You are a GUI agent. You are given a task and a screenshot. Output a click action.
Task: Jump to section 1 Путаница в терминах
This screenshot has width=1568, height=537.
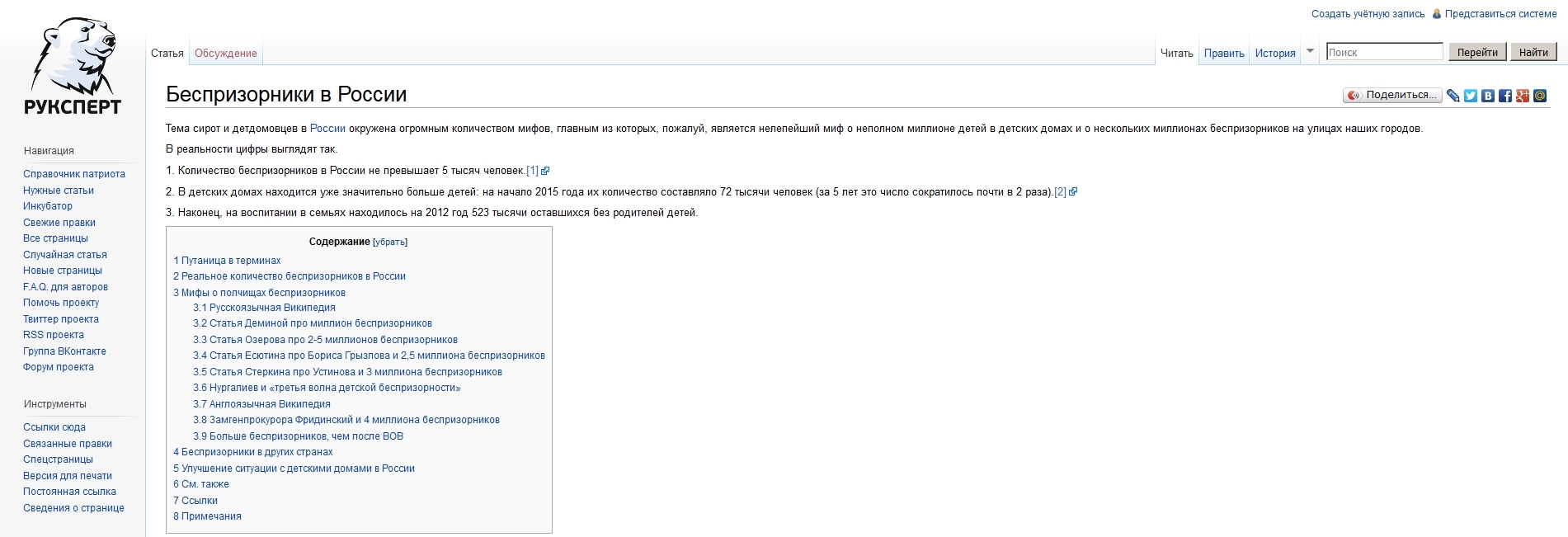click(x=227, y=261)
